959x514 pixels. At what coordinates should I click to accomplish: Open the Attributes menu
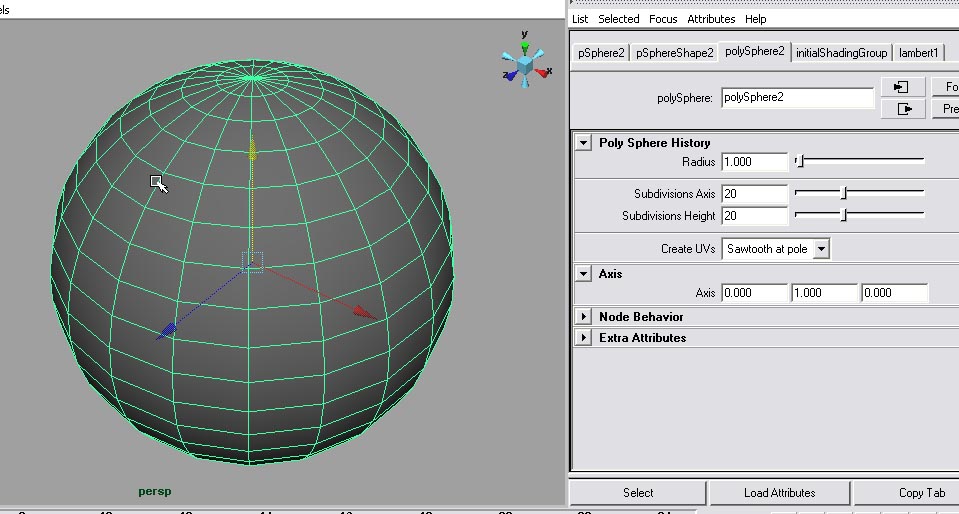tap(711, 19)
